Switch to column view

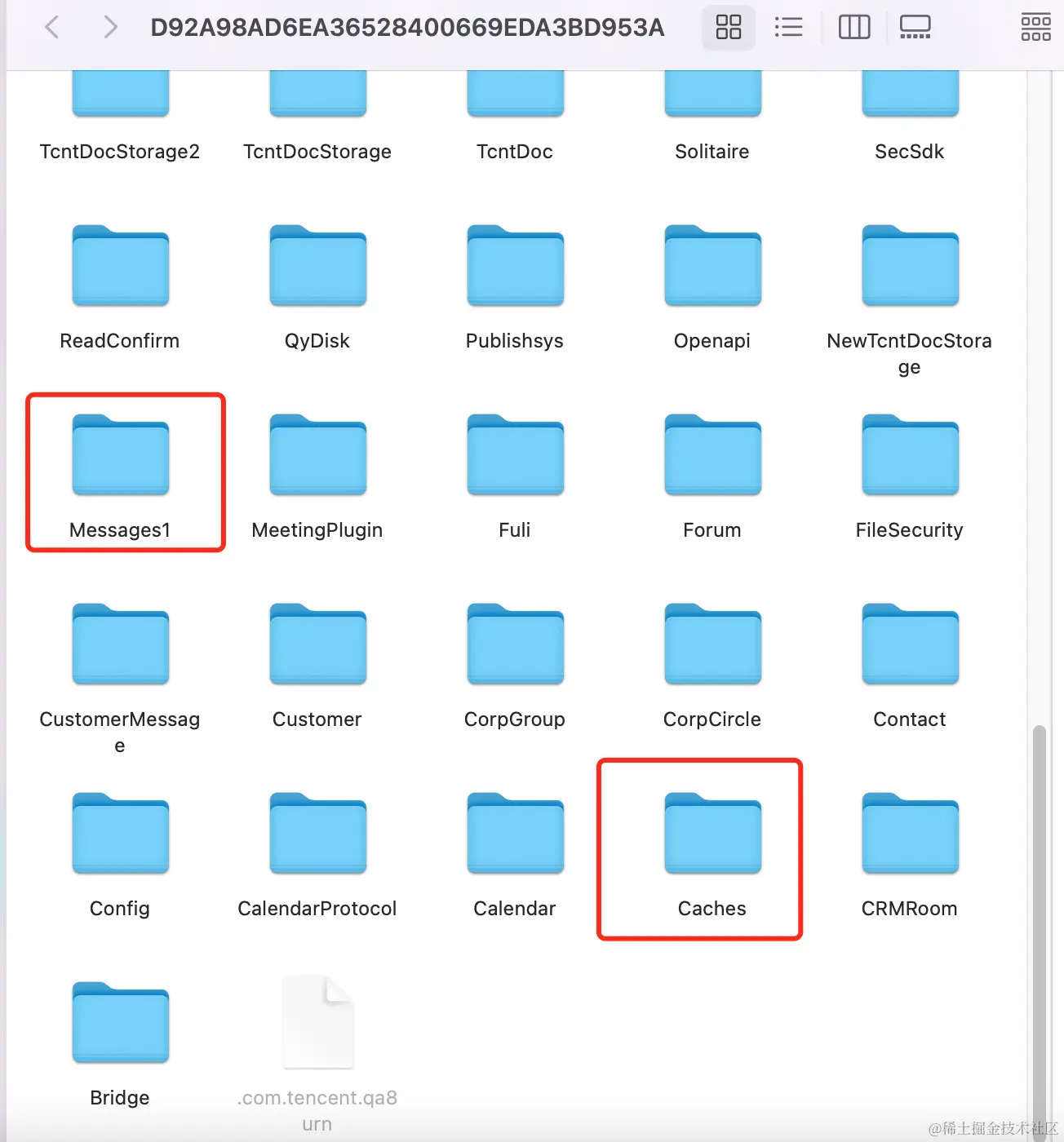point(854,27)
